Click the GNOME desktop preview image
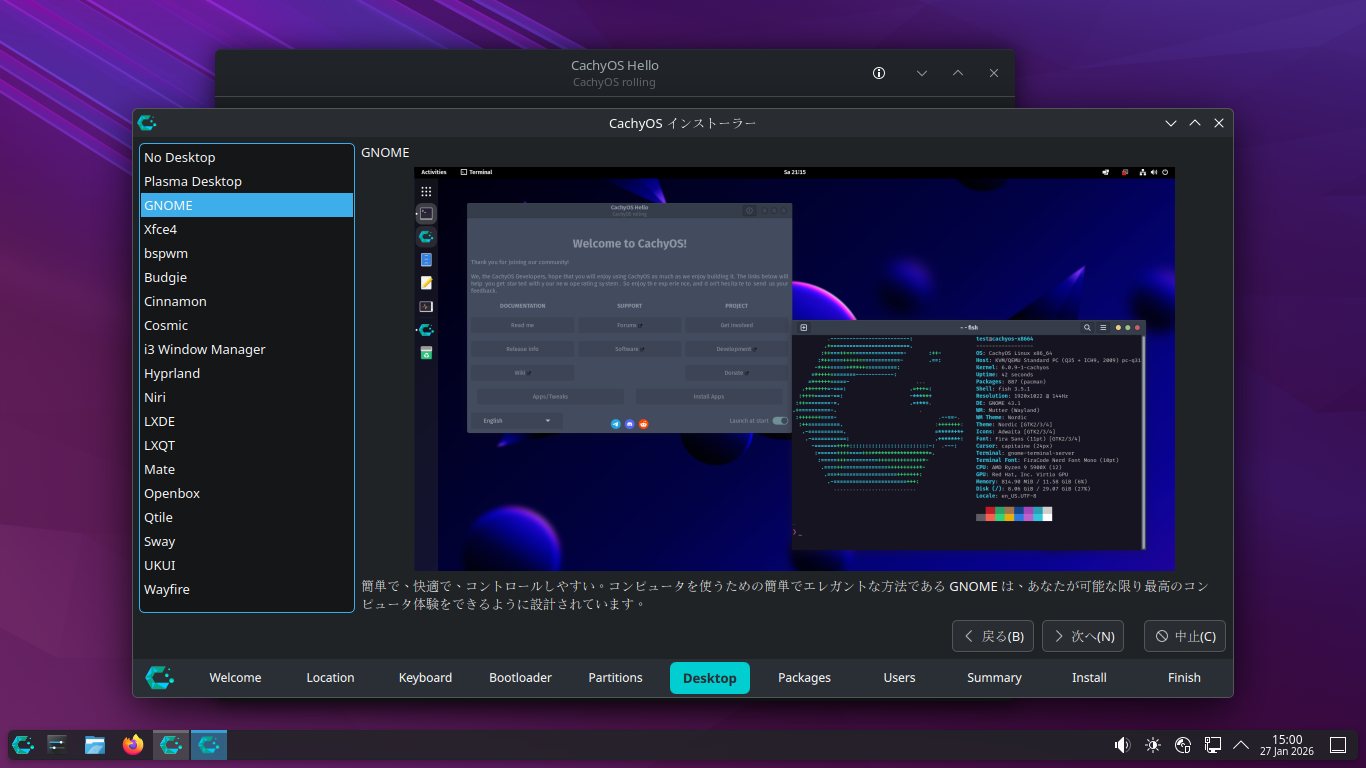The width and height of the screenshot is (1366, 768). 794,369
